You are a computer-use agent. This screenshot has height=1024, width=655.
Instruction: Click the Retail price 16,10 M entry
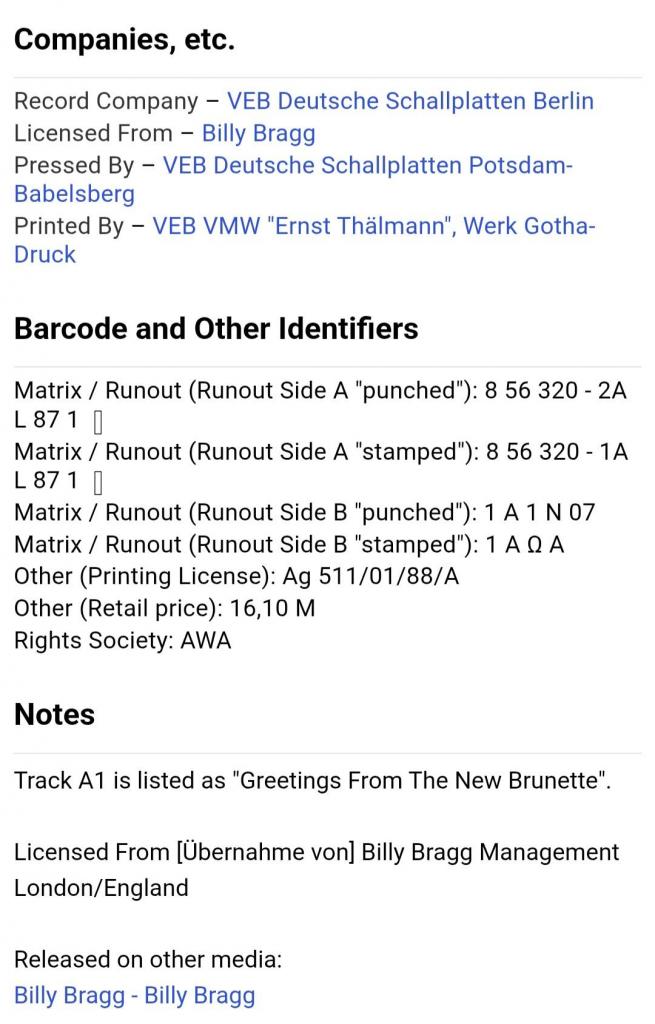point(164,608)
